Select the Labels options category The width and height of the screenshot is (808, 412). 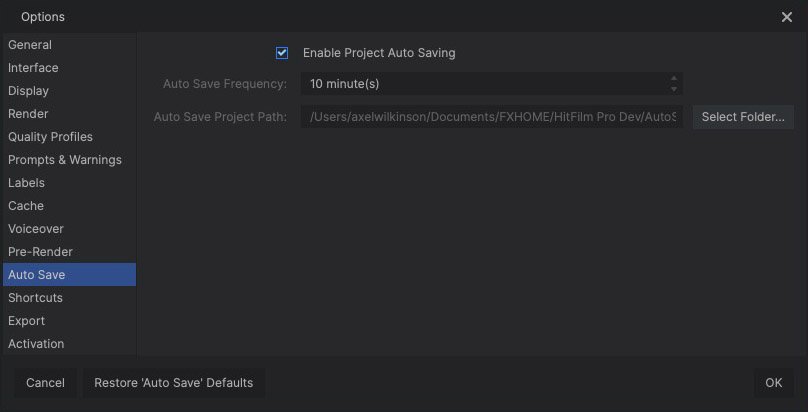coord(26,183)
